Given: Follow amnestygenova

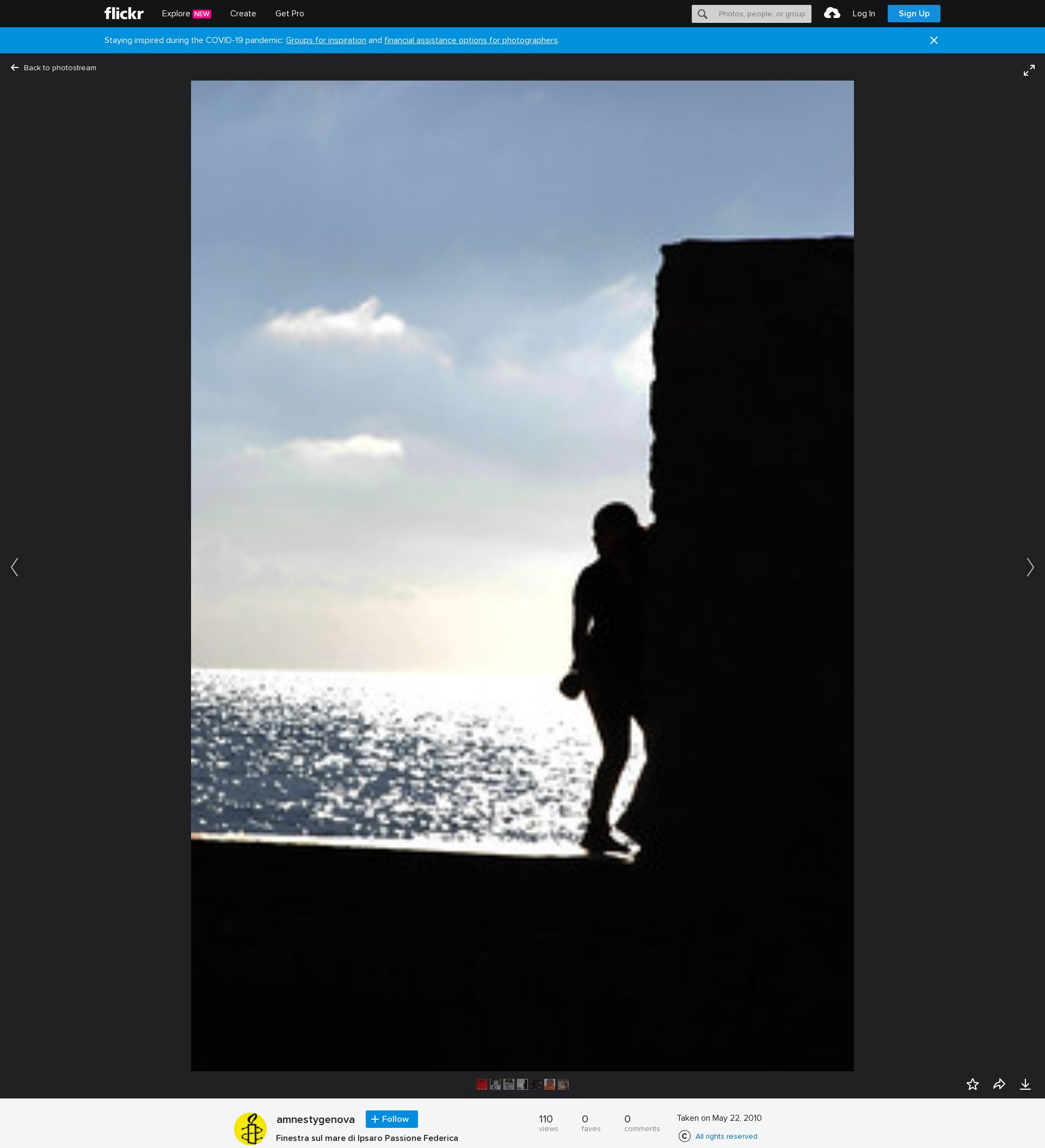Looking at the screenshot, I should (x=391, y=1119).
